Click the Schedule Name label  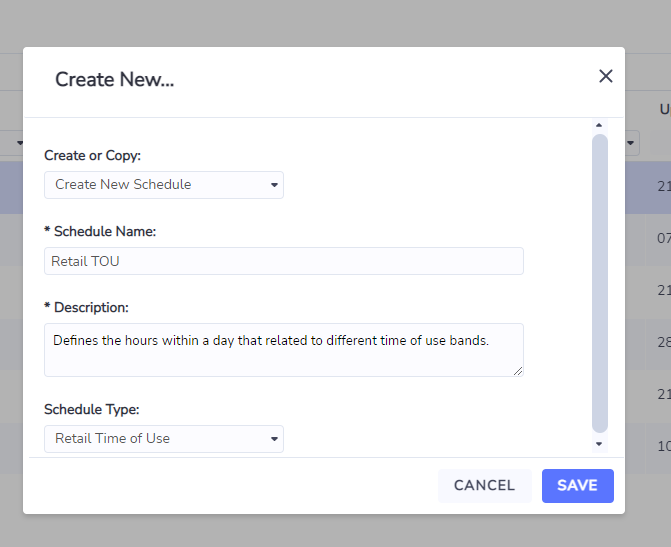[x=100, y=232]
